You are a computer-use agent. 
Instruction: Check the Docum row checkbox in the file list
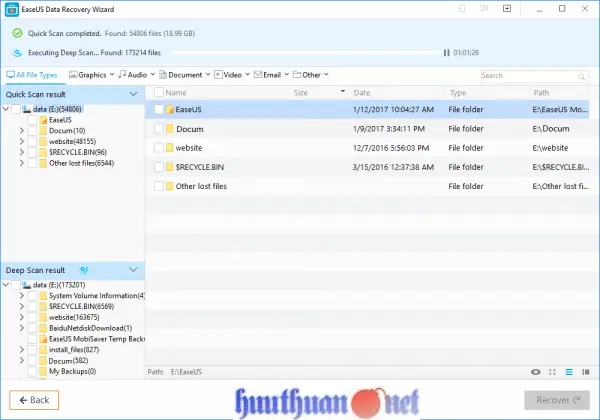pyautogui.click(x=159, y=129)
